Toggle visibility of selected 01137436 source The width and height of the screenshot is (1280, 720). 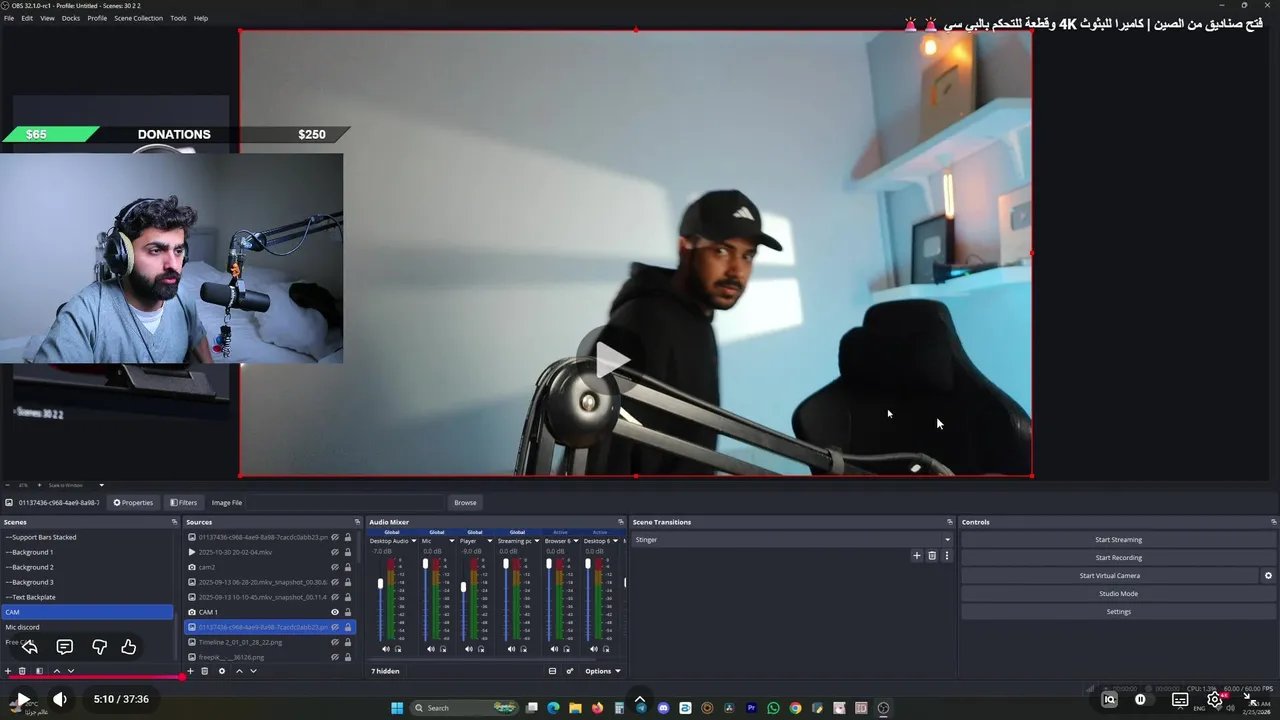tap(335, 627)
